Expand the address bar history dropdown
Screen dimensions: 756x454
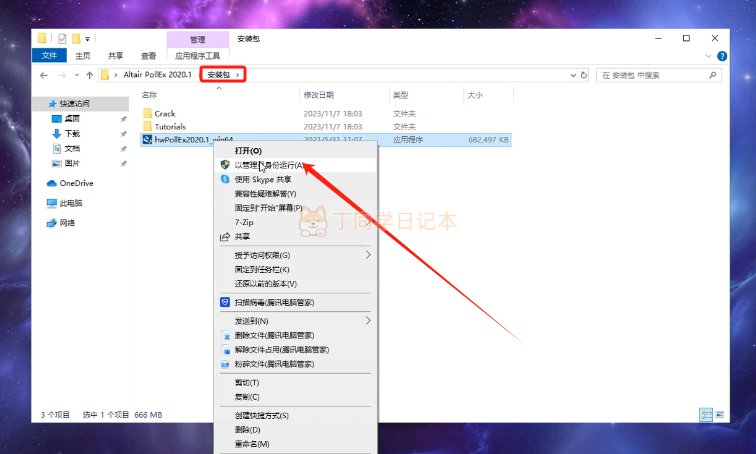573,75
